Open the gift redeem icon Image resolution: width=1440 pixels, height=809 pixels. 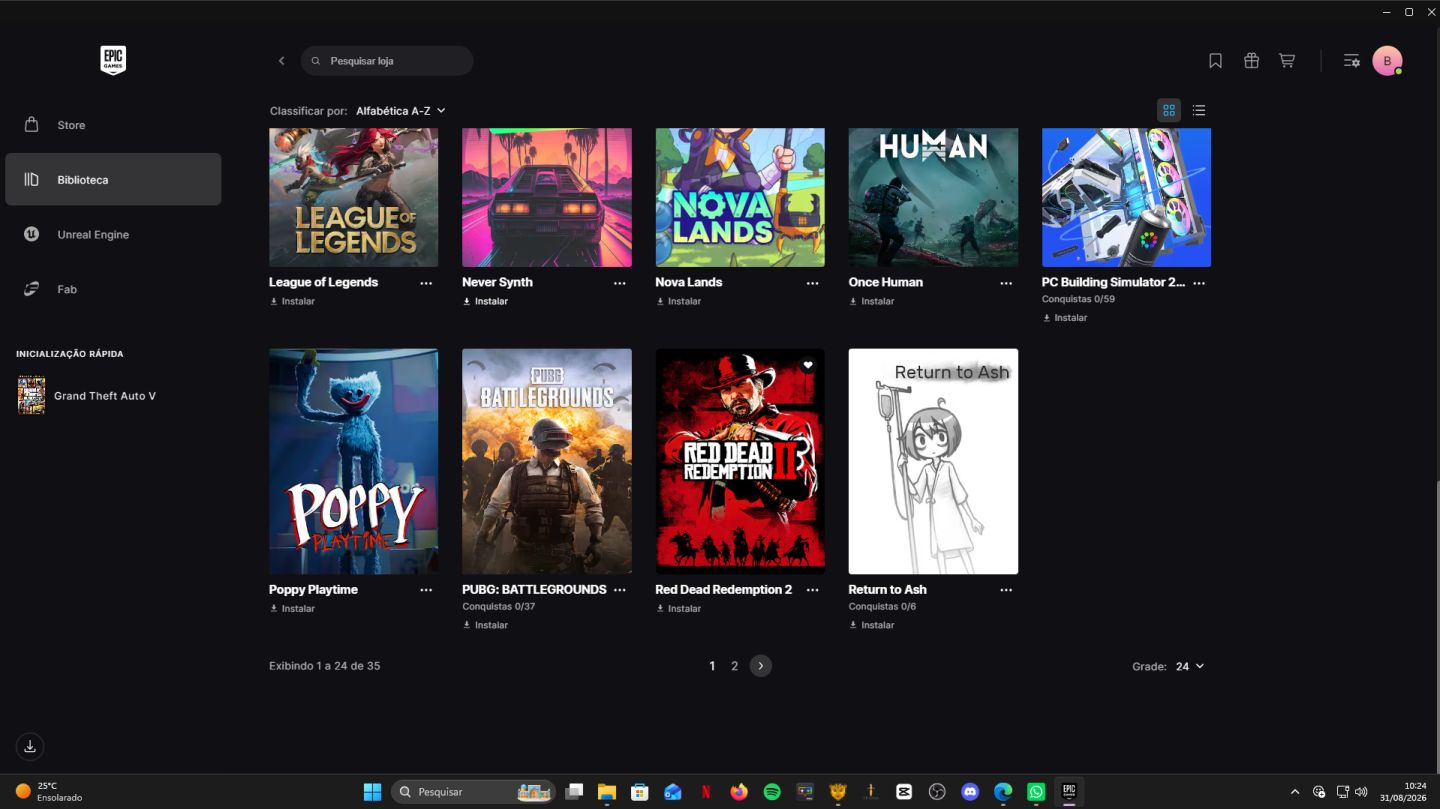click(1251, 61)
